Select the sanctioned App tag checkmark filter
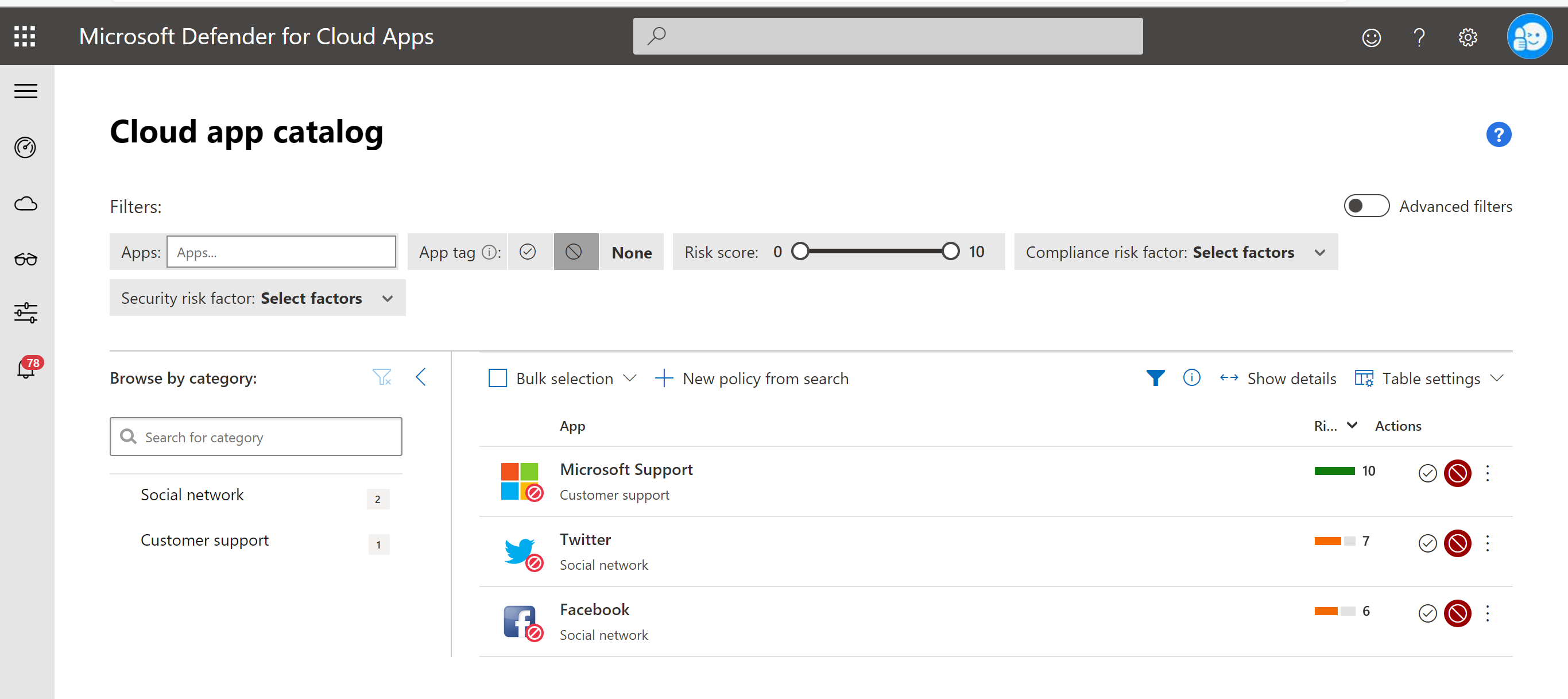The image size is (1568, 699). tap(528, 252)
